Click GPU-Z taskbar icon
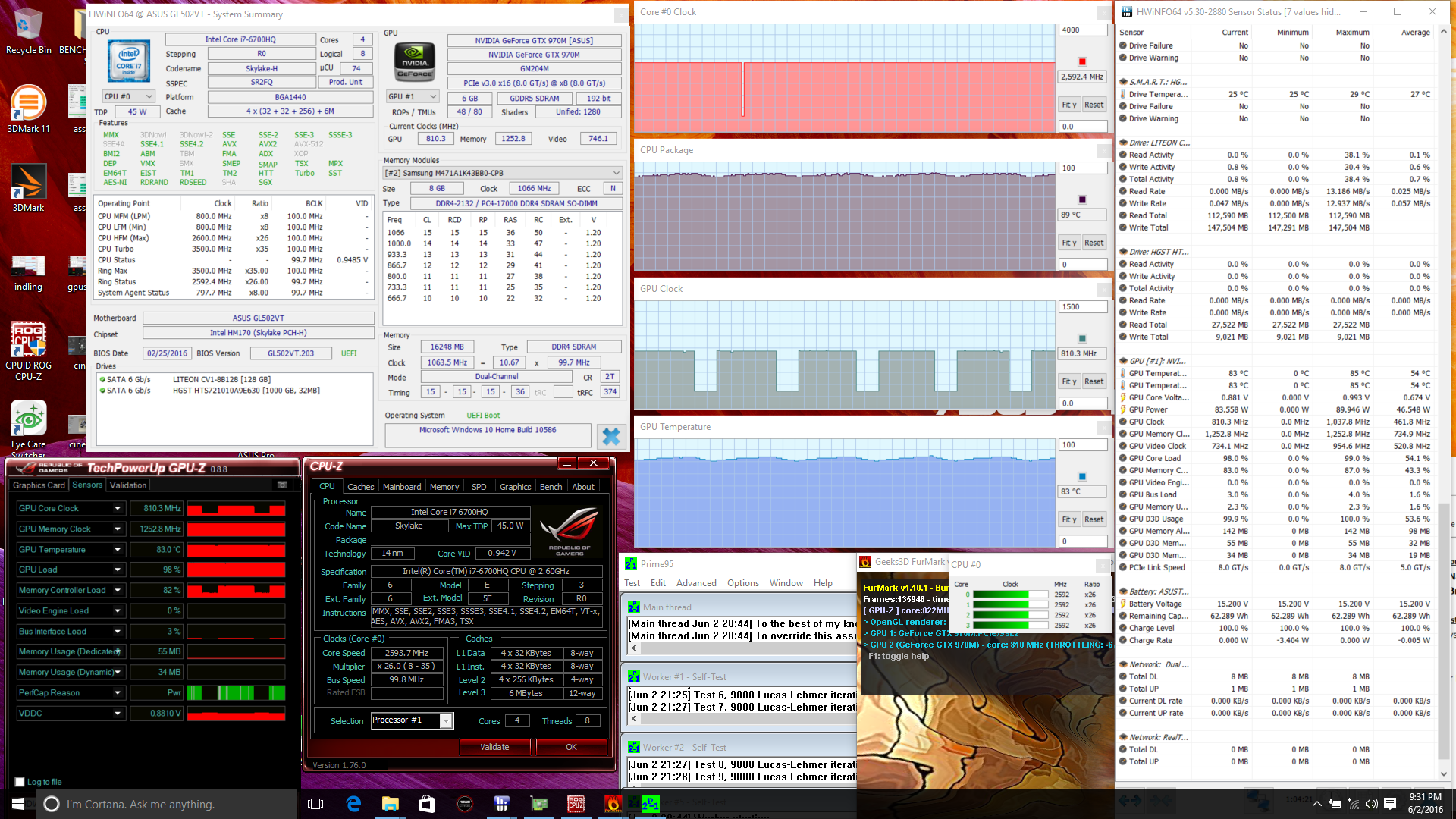 [x=538, y=804]
